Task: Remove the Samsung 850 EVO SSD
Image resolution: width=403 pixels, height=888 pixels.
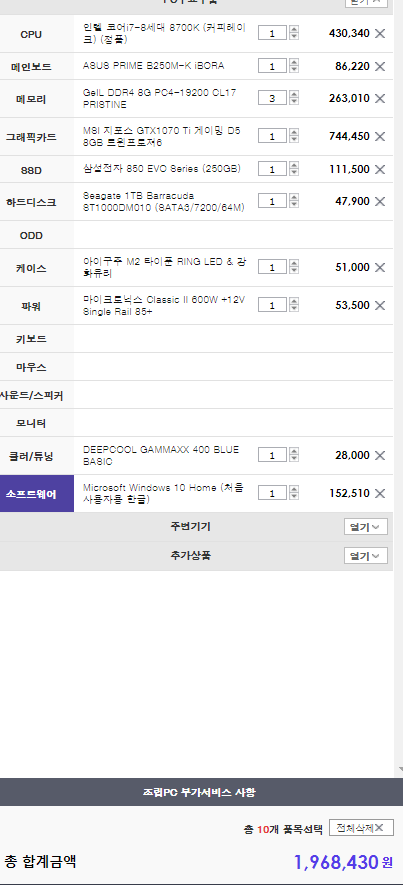Action: [380, 169]
